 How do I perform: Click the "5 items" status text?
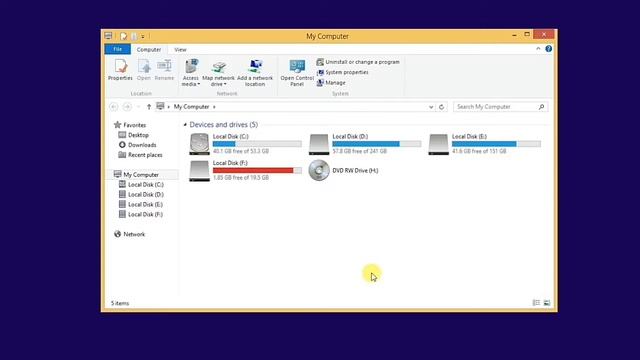click(120, 303)
